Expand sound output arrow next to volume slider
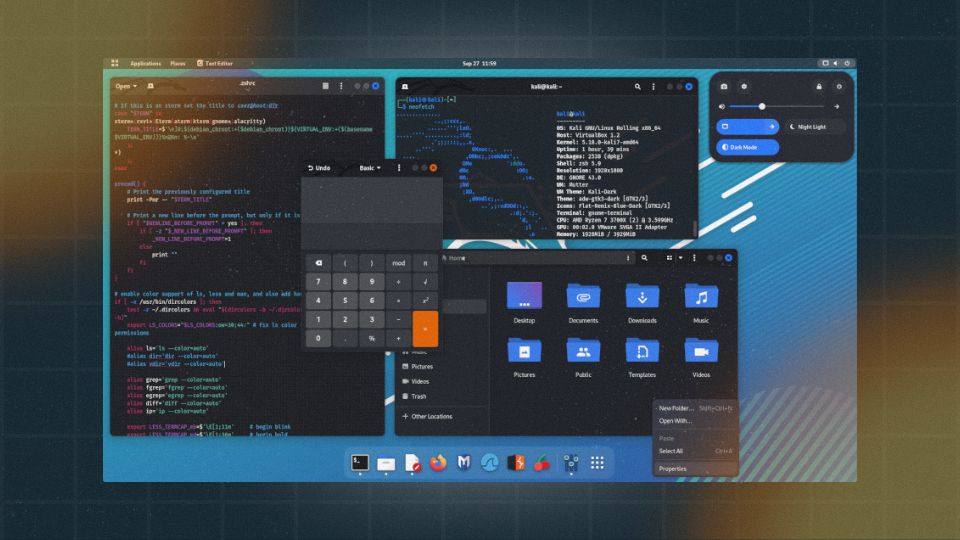 tap(837, 107)
